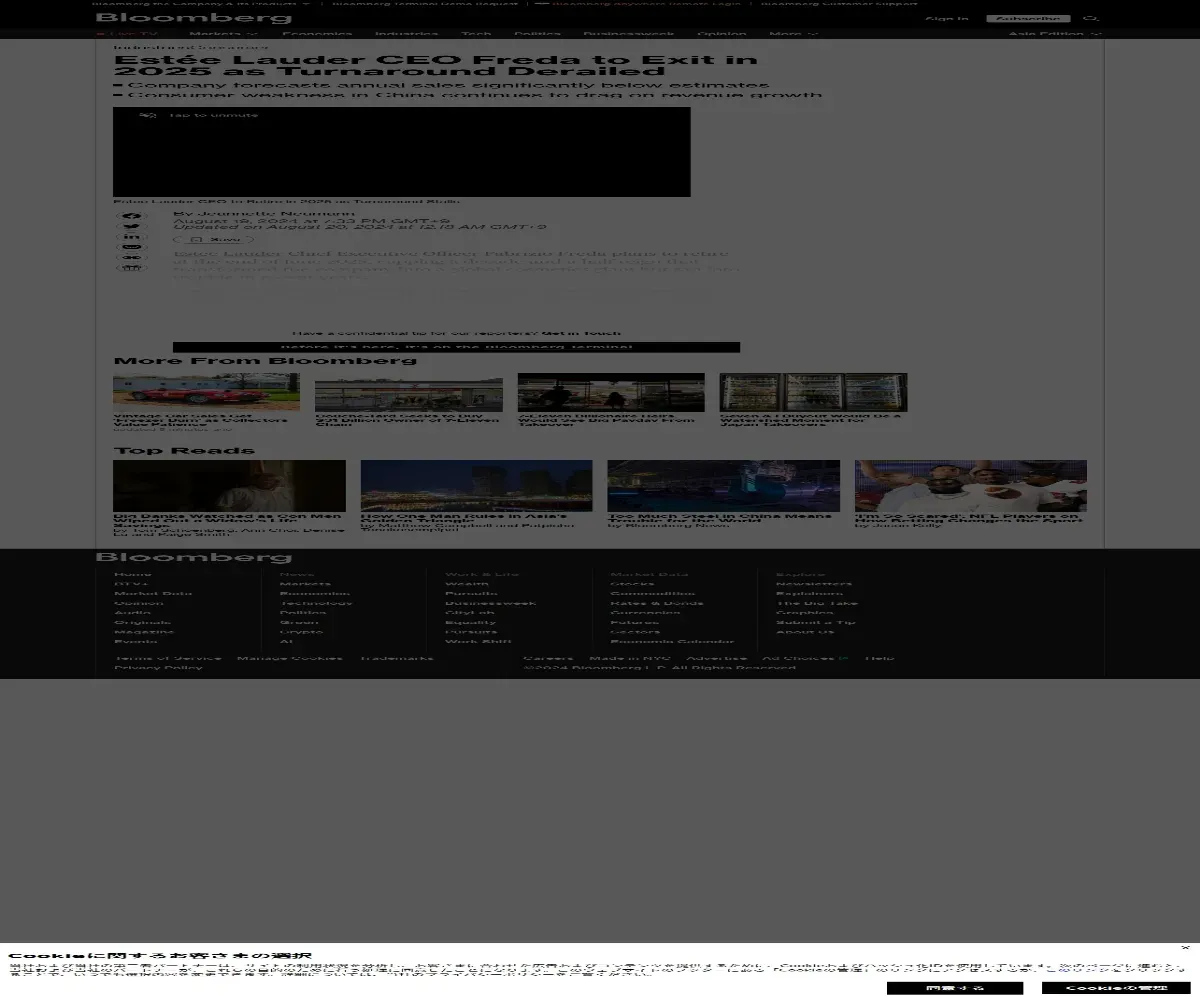Image resolution: width=1200 pixels, height=1000 pixels.
Task: Click the article headline about Estée Lauder
Action: (435, 66)
